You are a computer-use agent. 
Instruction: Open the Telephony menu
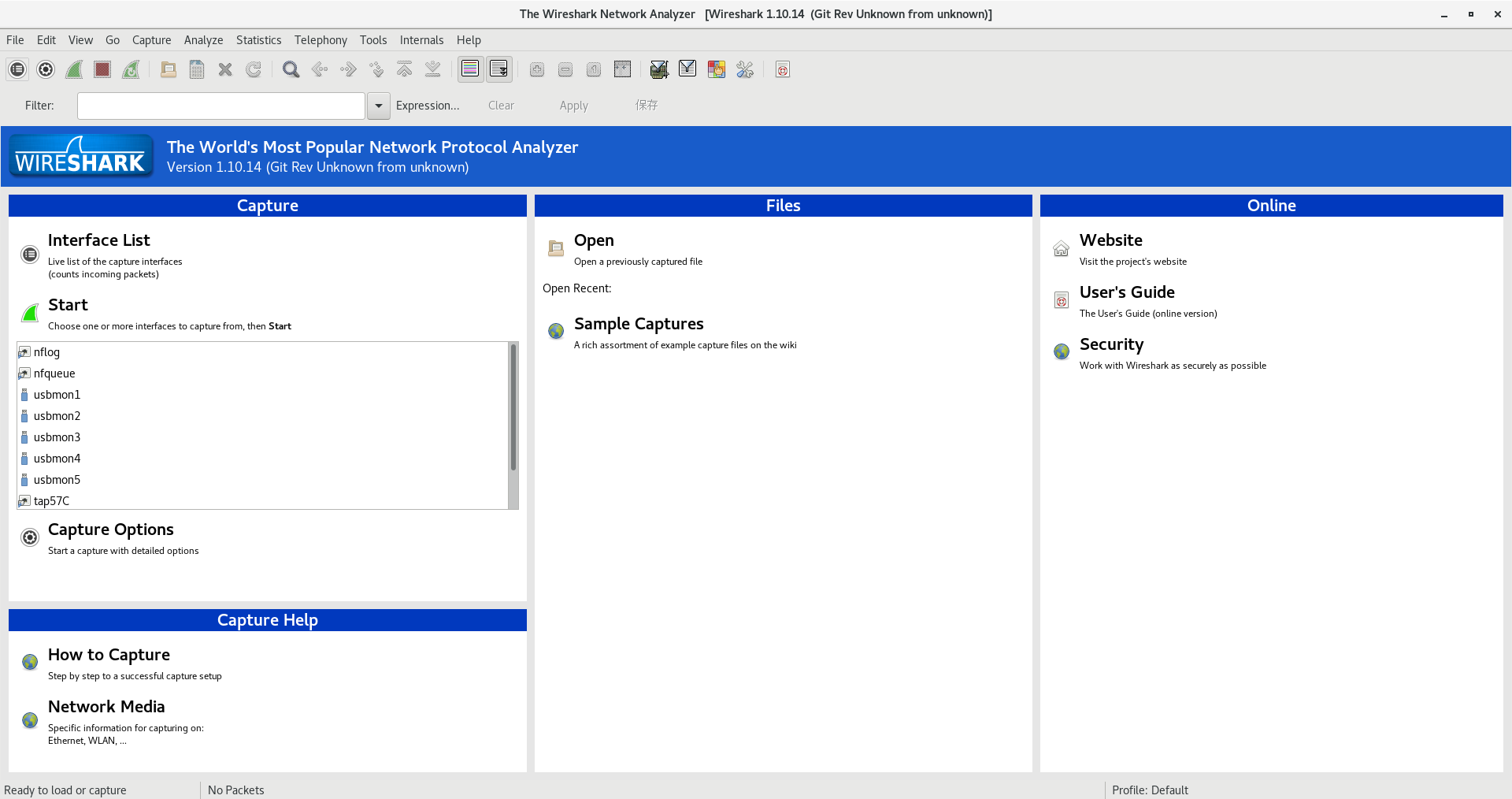pos(321,40)
